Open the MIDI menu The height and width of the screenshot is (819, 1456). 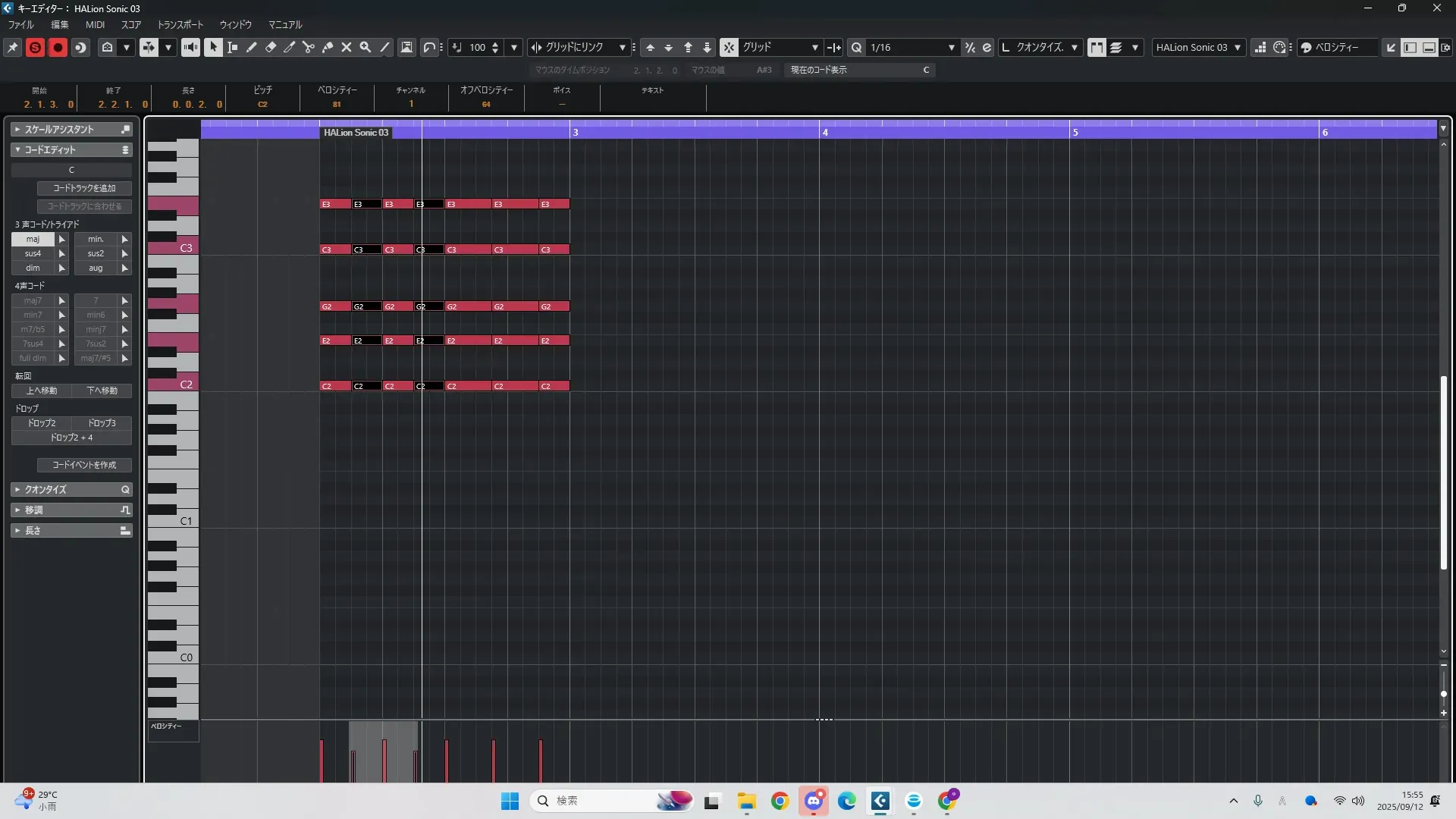pos(95,25)
